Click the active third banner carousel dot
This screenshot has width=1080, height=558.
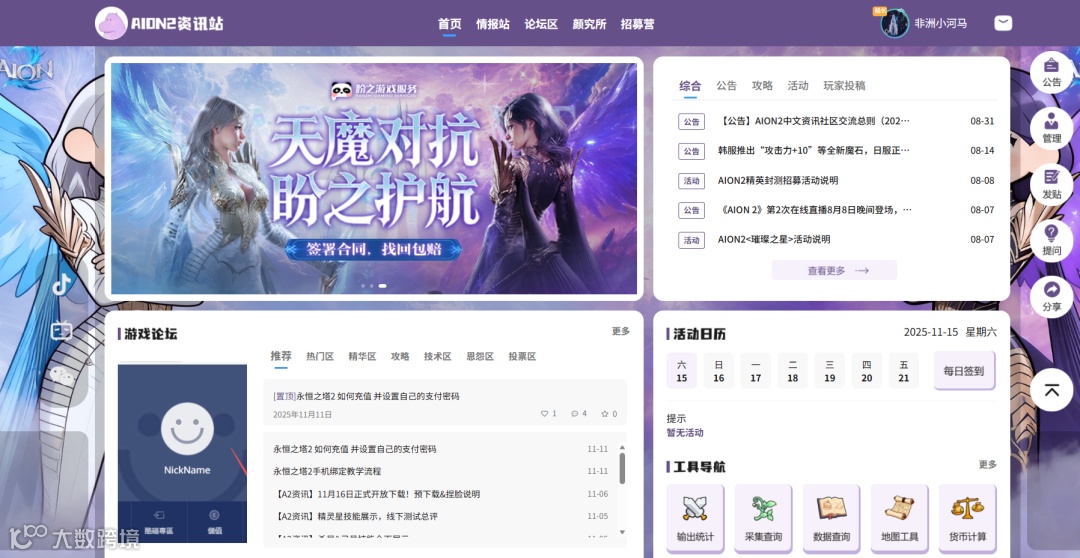pyautogui.click(x=382, y=285)
